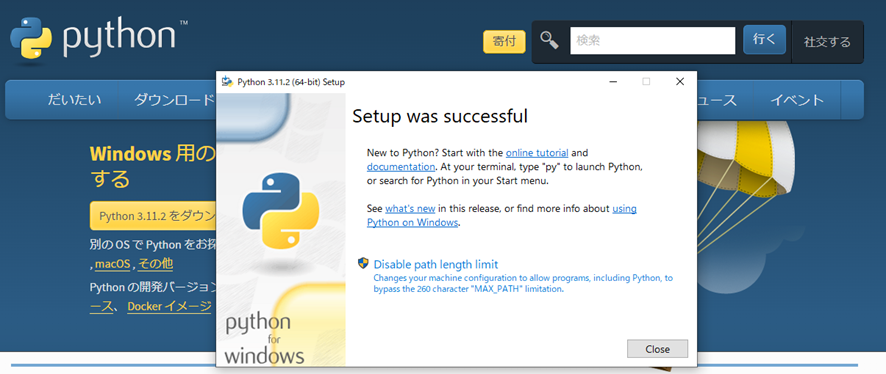Open the ダウンロード navigation menu item

pos(174,100)
